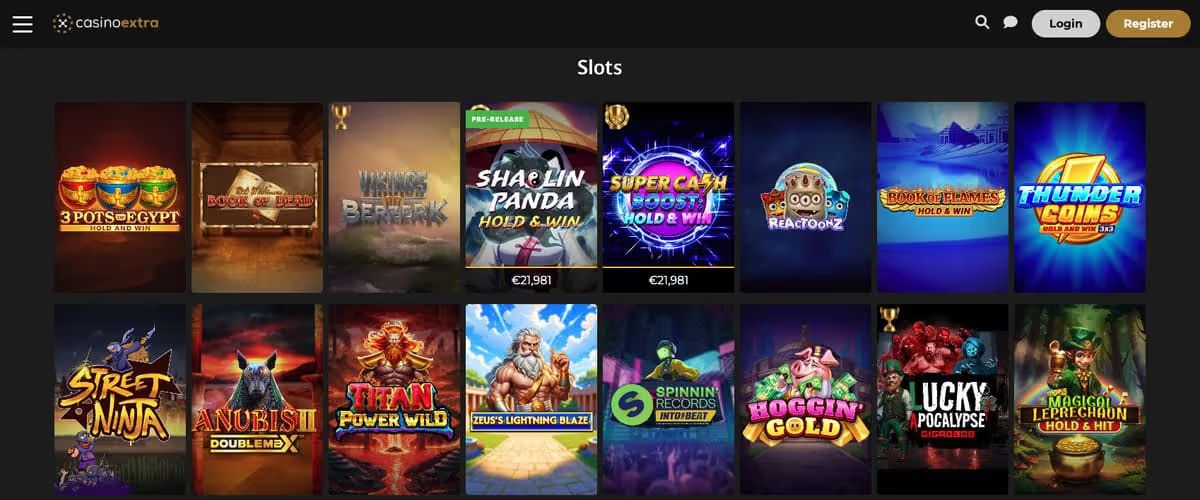Viewport: 1200px width, 500px height.
Task: Open Book of Flames Hold & Win
Action: coord(943,197)
